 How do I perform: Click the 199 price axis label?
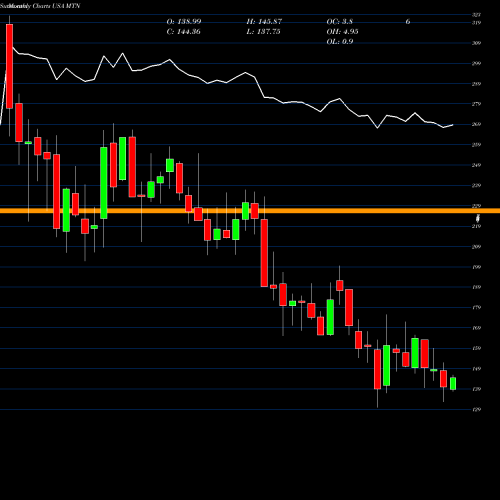click(476, 267)
